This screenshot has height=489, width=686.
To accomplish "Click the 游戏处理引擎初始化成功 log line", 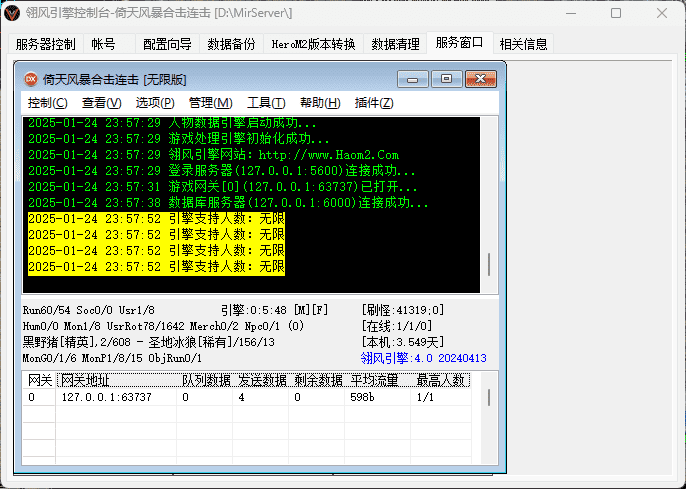I will [179, 139].
